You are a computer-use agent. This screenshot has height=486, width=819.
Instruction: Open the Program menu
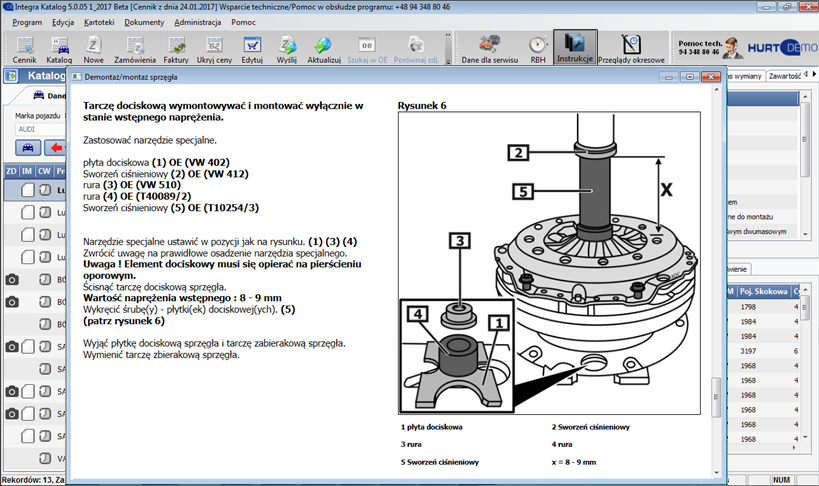27,22
